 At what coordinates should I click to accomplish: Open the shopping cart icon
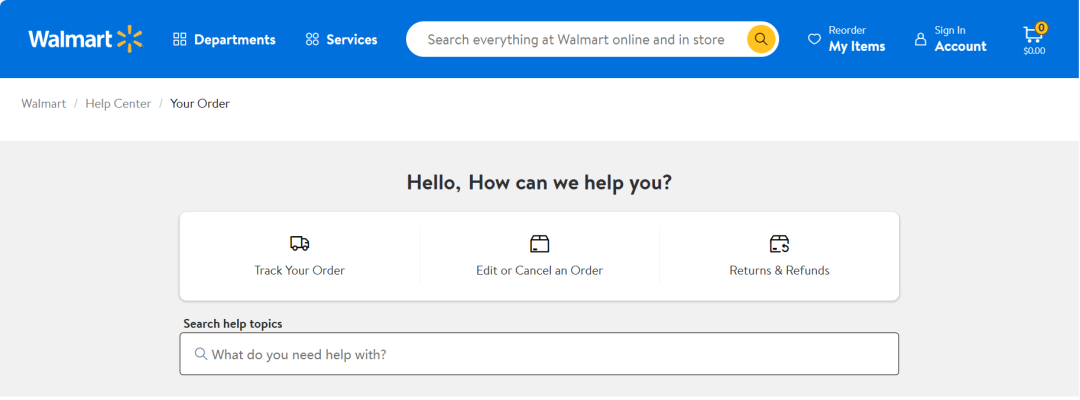(x=1033, y=35)
